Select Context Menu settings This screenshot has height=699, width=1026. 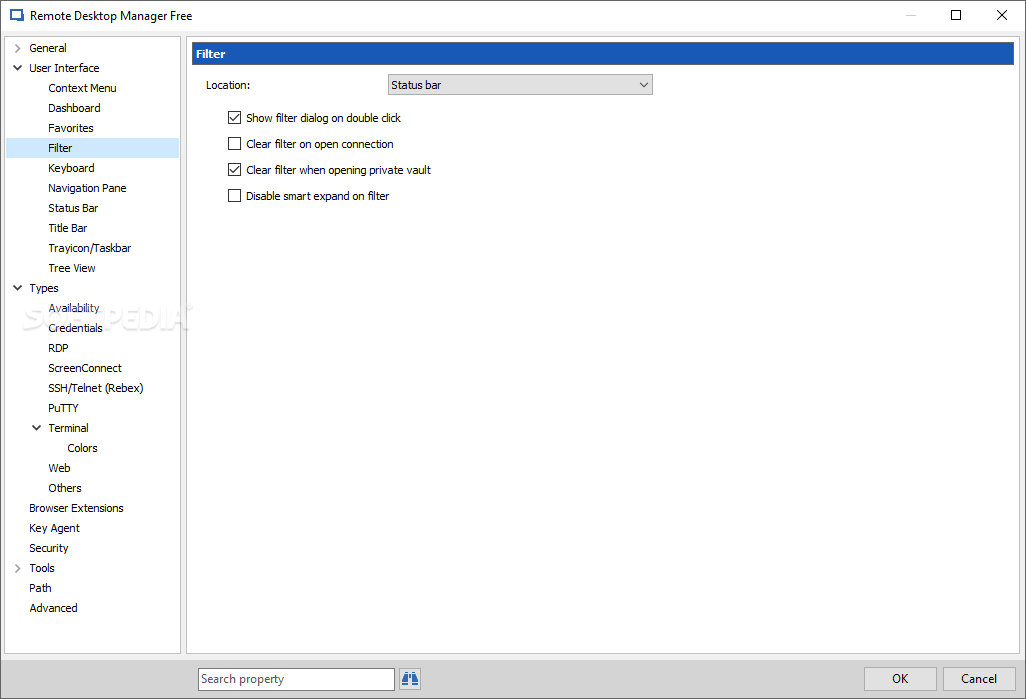click(x=82, y=88)
